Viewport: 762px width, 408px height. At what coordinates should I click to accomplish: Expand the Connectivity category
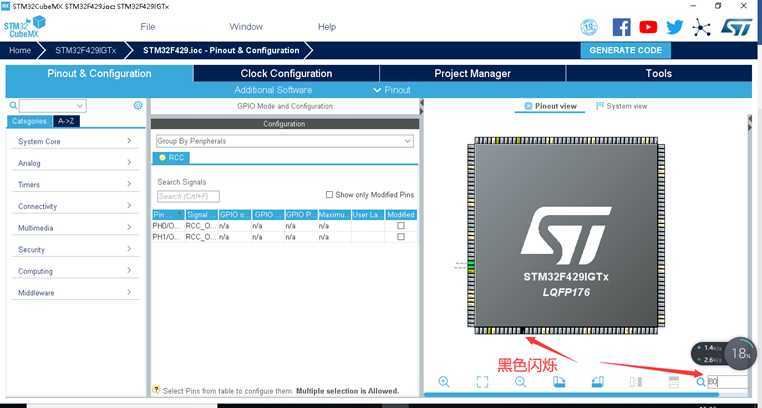(x=75, y=206)
